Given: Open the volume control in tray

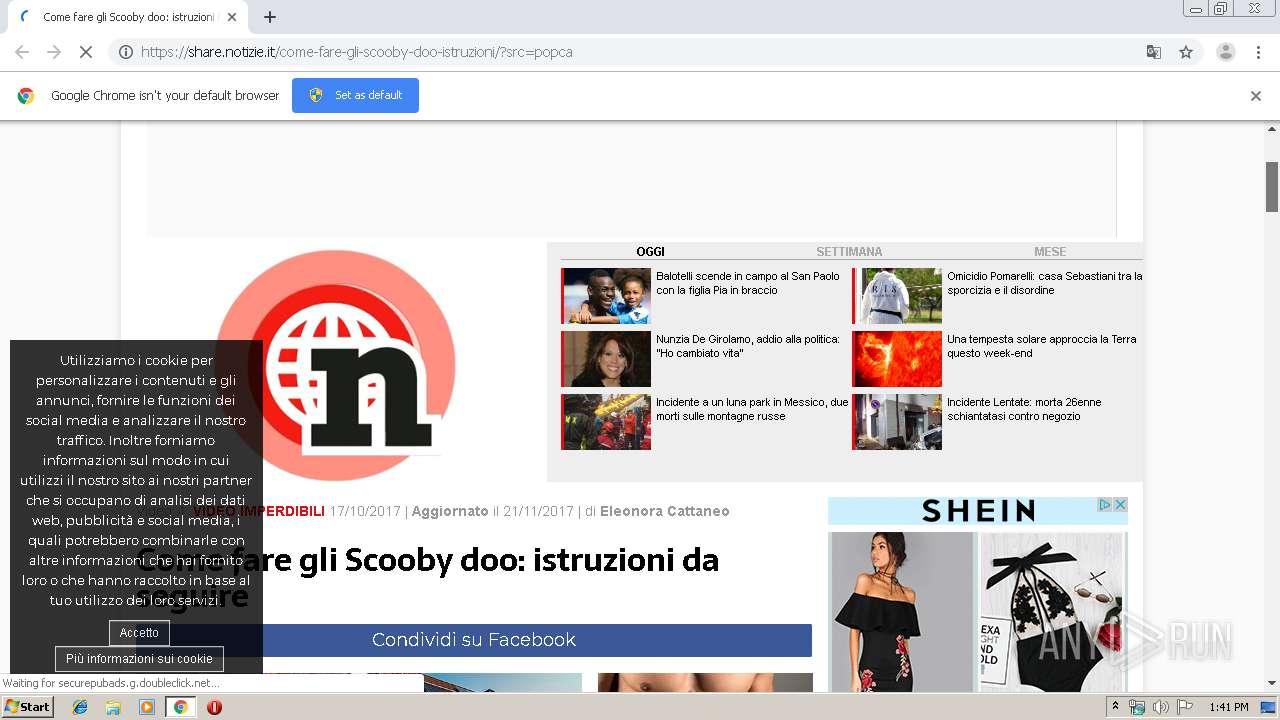Looking at the screenshot, I should pyautogui.click(x=1160, y=707).
